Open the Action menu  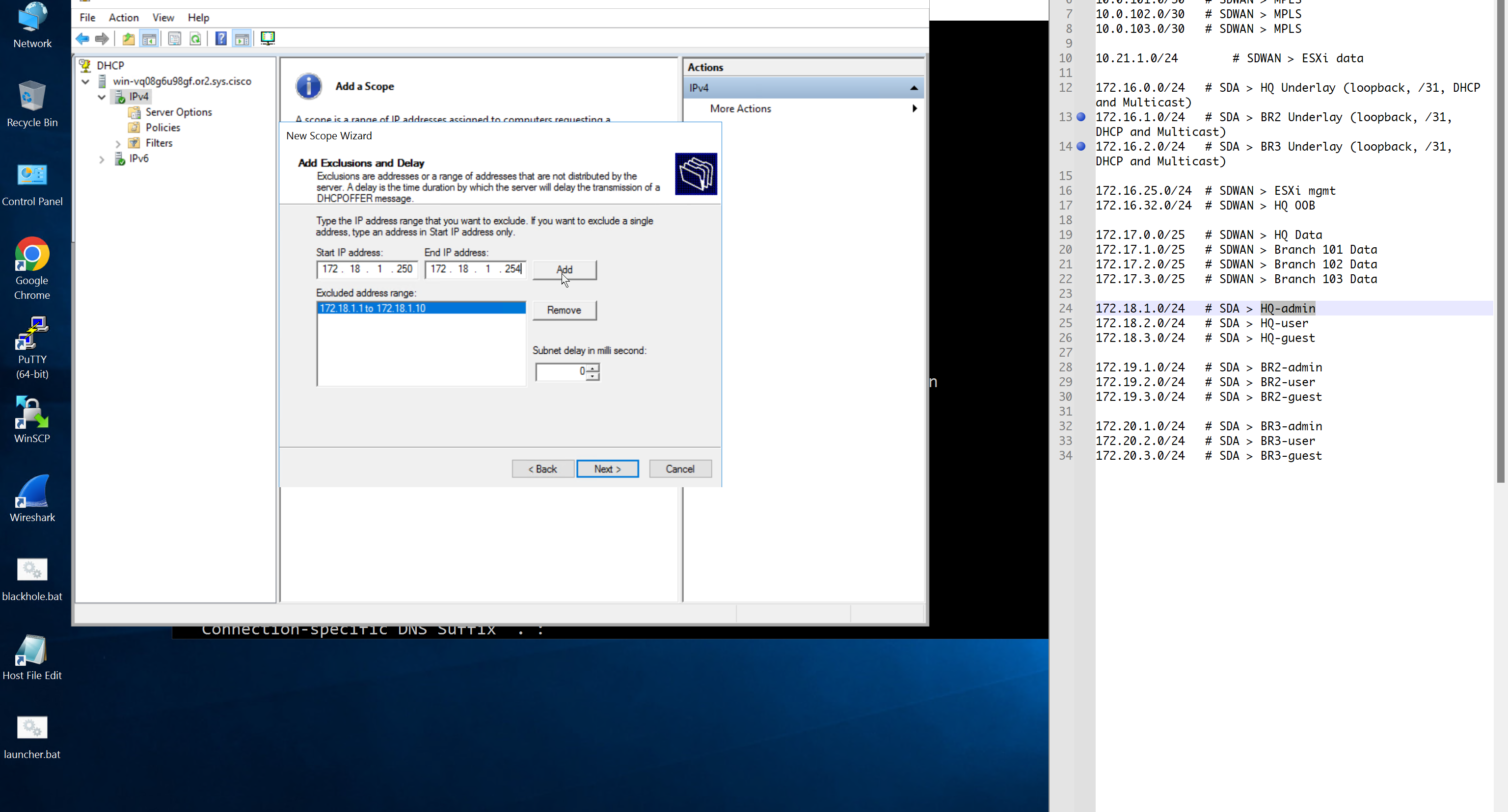pos(124,18)
